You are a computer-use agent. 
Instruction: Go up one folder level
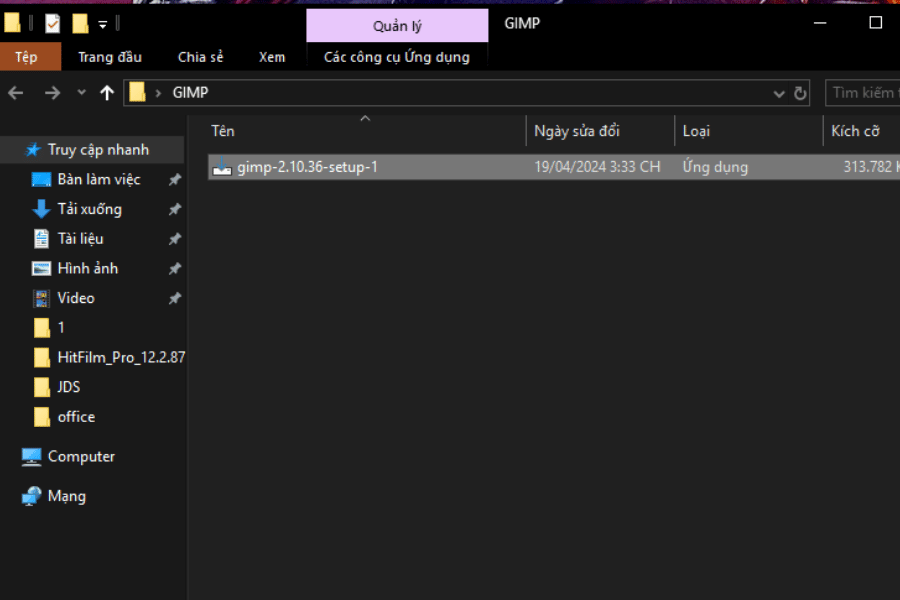click(107, 93)
